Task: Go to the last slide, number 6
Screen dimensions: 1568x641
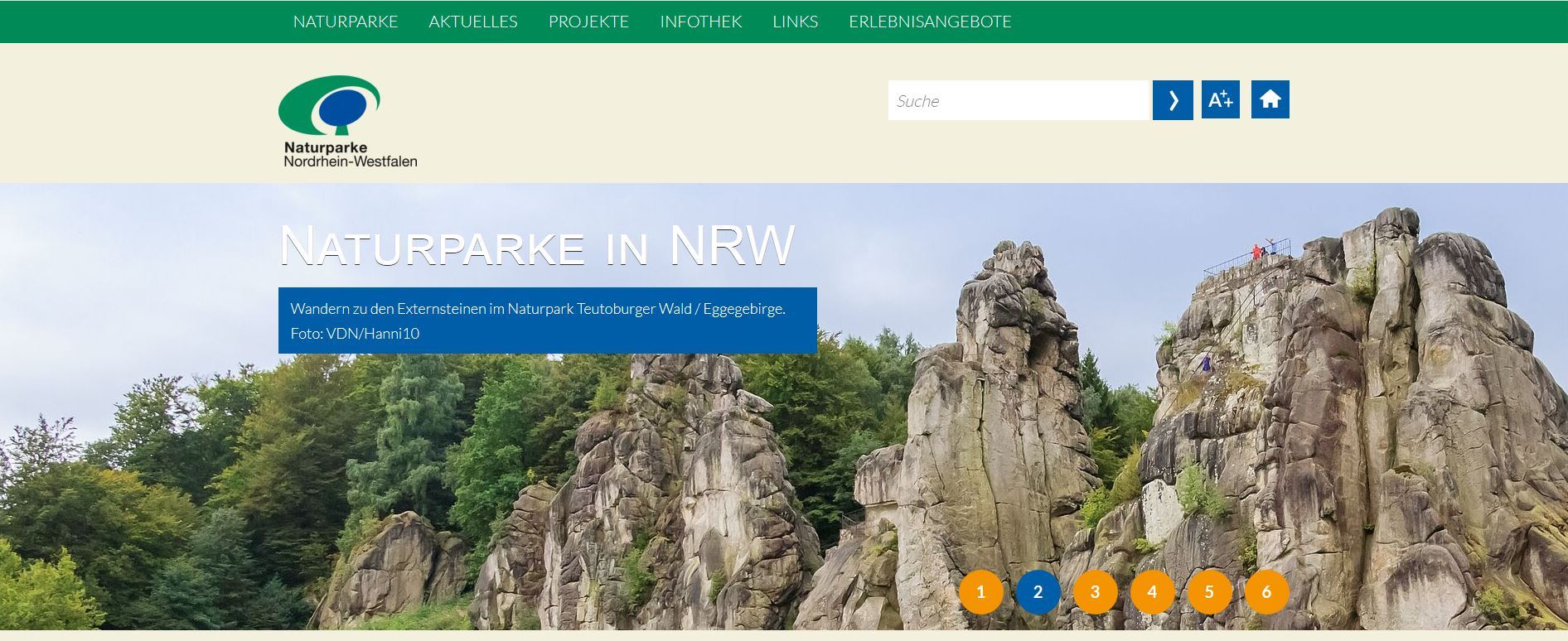Action: [x=1266, y=592]
